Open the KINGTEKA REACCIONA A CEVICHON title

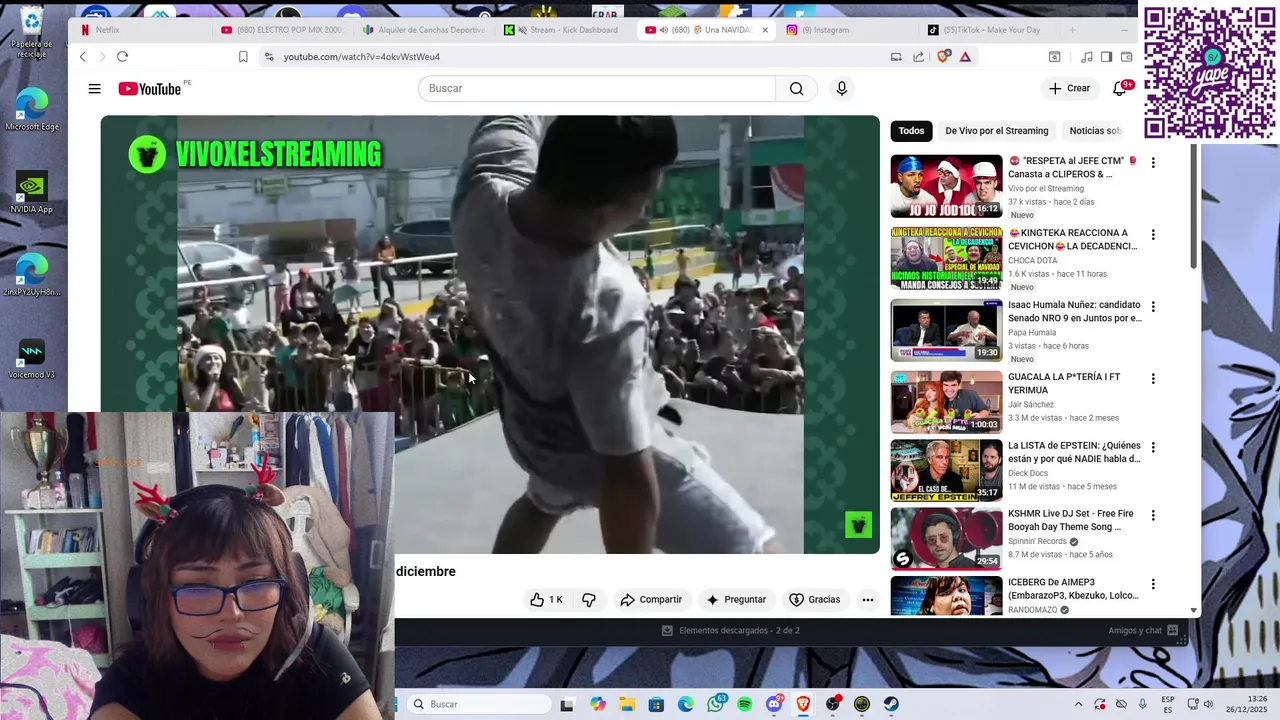(x=1072, y=239)
